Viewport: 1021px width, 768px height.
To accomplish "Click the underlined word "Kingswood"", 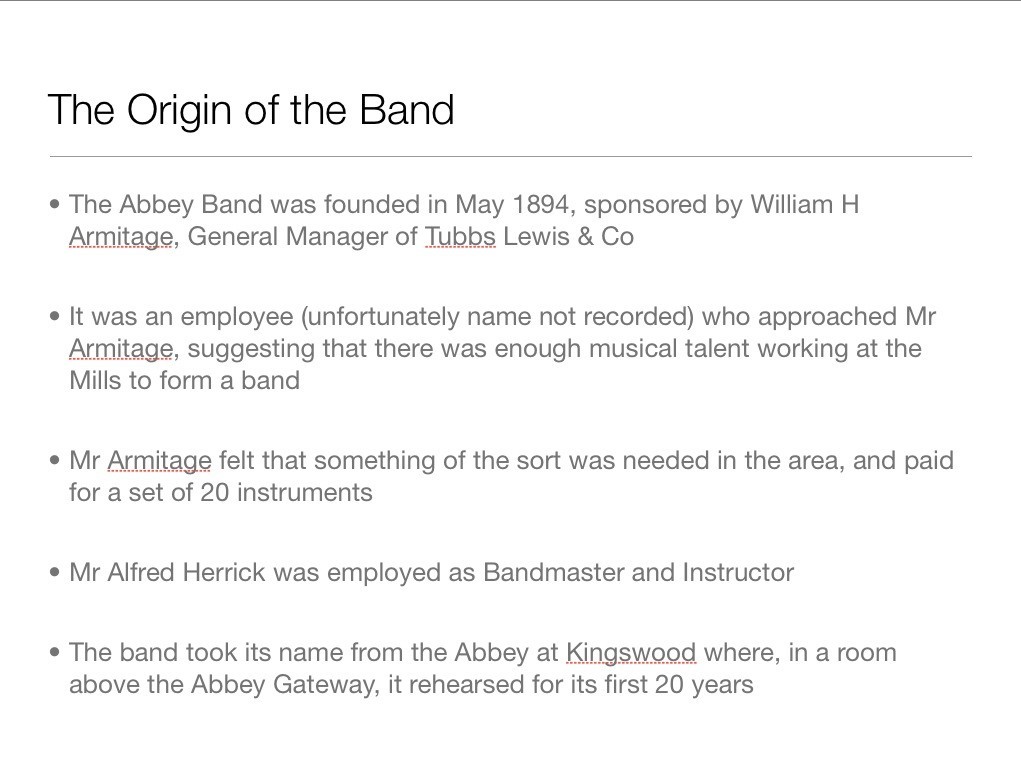I will coord(630,653).
